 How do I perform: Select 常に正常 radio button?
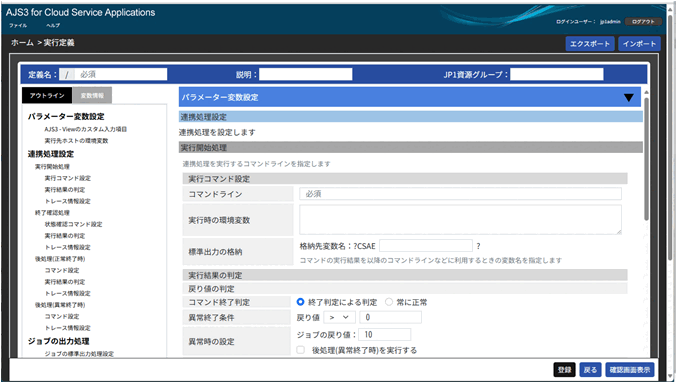pyautogui.click(x=389, y=302)
